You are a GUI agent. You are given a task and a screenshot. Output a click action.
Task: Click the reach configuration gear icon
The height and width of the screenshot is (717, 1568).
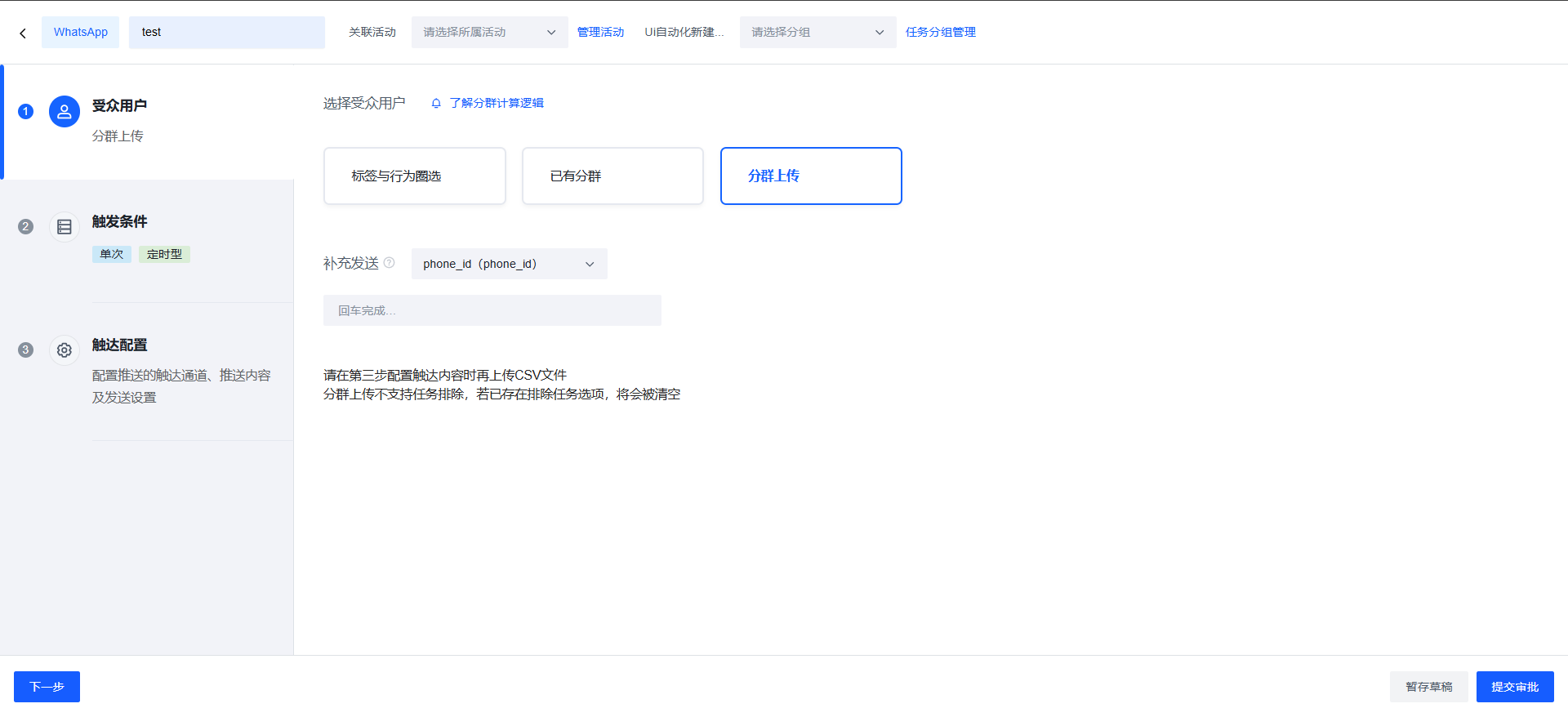(x=65, y=350)
